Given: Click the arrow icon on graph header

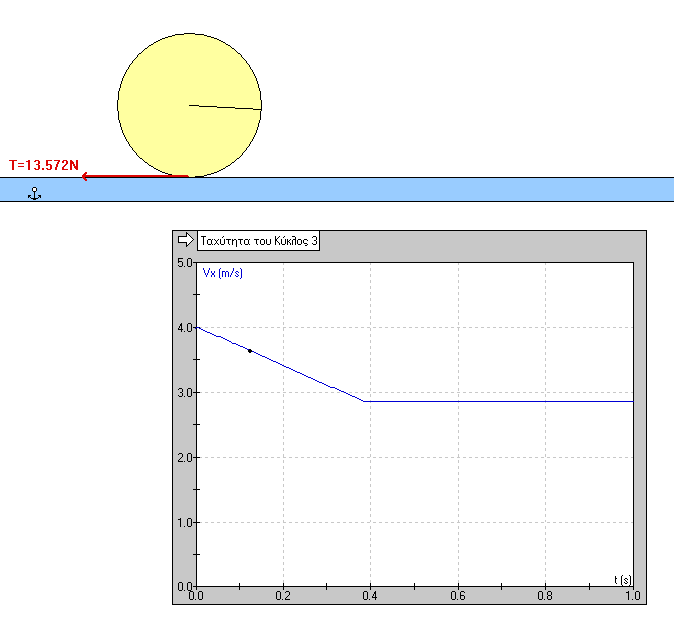Looking at the screenshot, I should tap(185, 240).
